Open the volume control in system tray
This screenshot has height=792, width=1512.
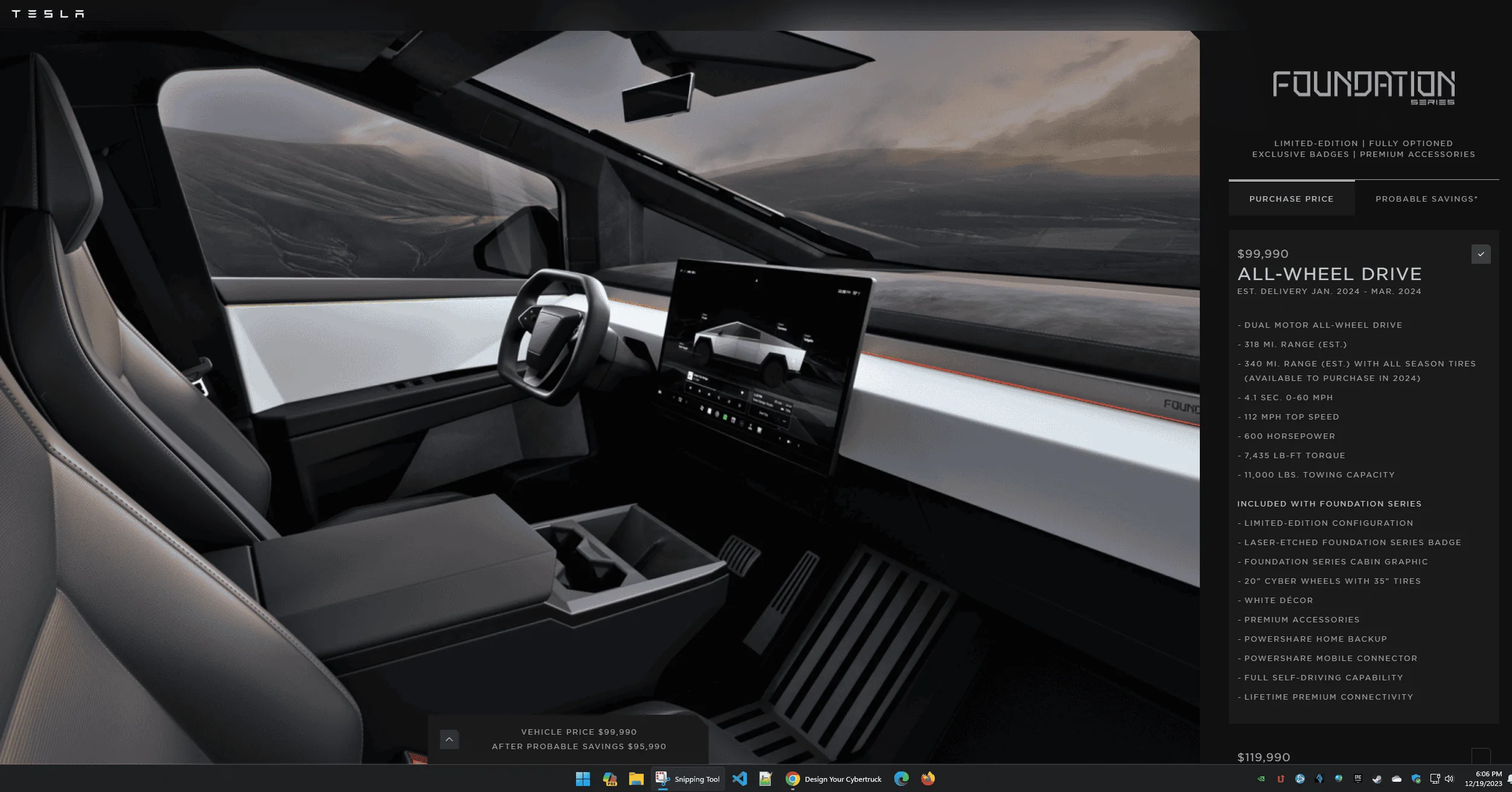[1449, 779]
